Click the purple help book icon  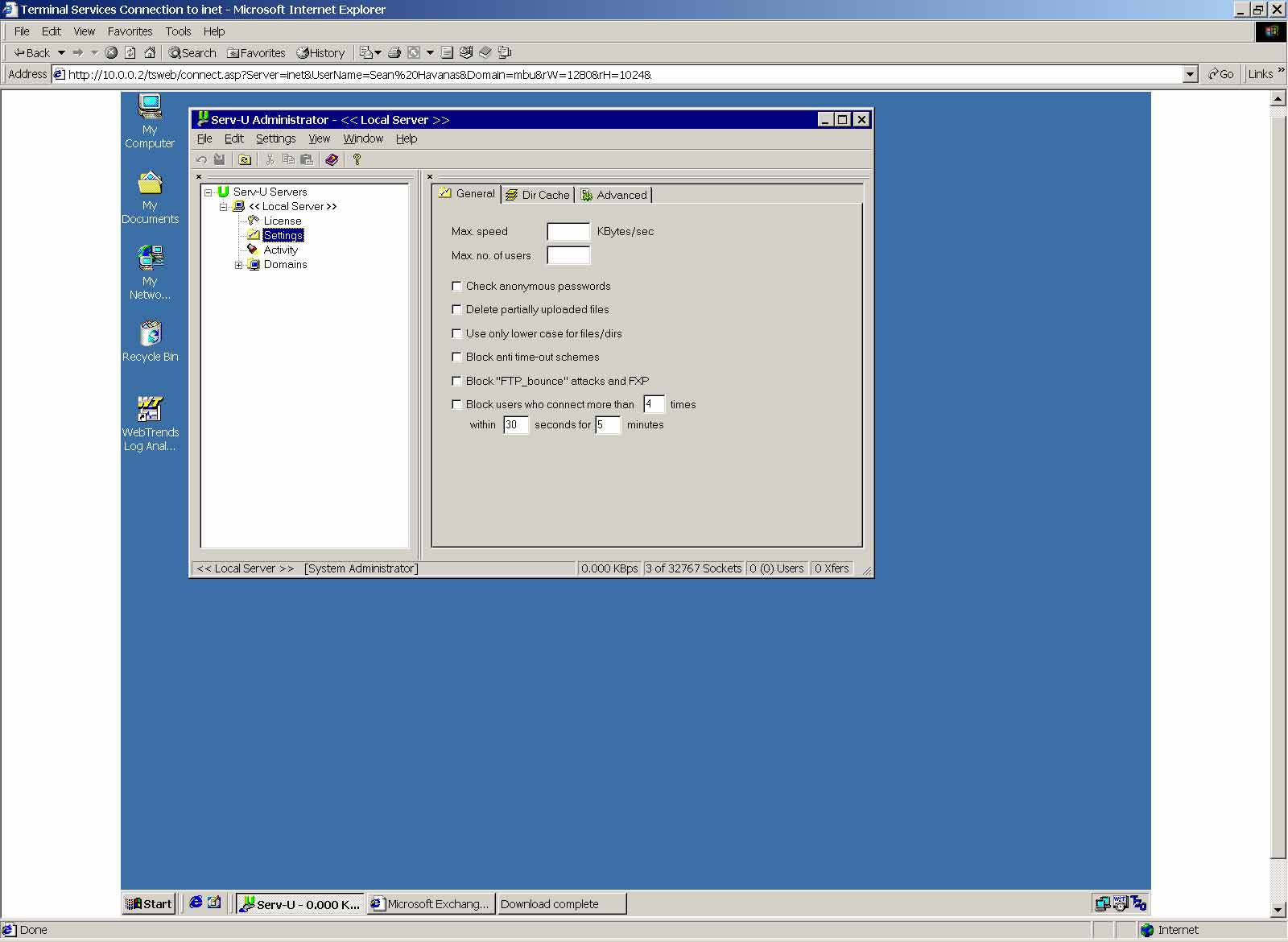(332, 159)
